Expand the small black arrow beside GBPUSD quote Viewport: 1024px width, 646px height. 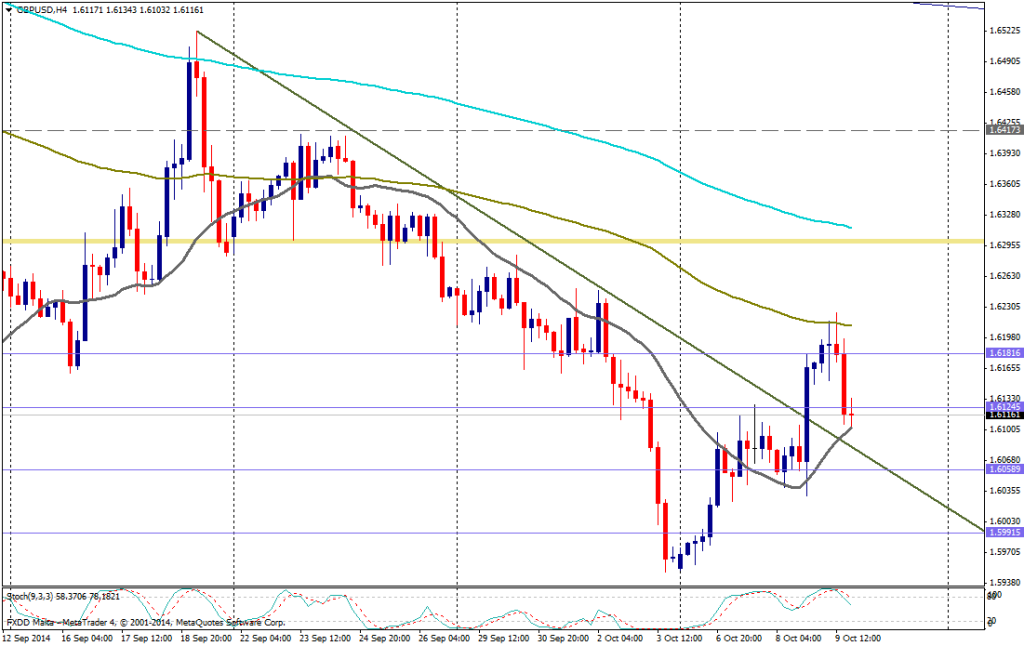pyautogui.click(x=9, y=10)
